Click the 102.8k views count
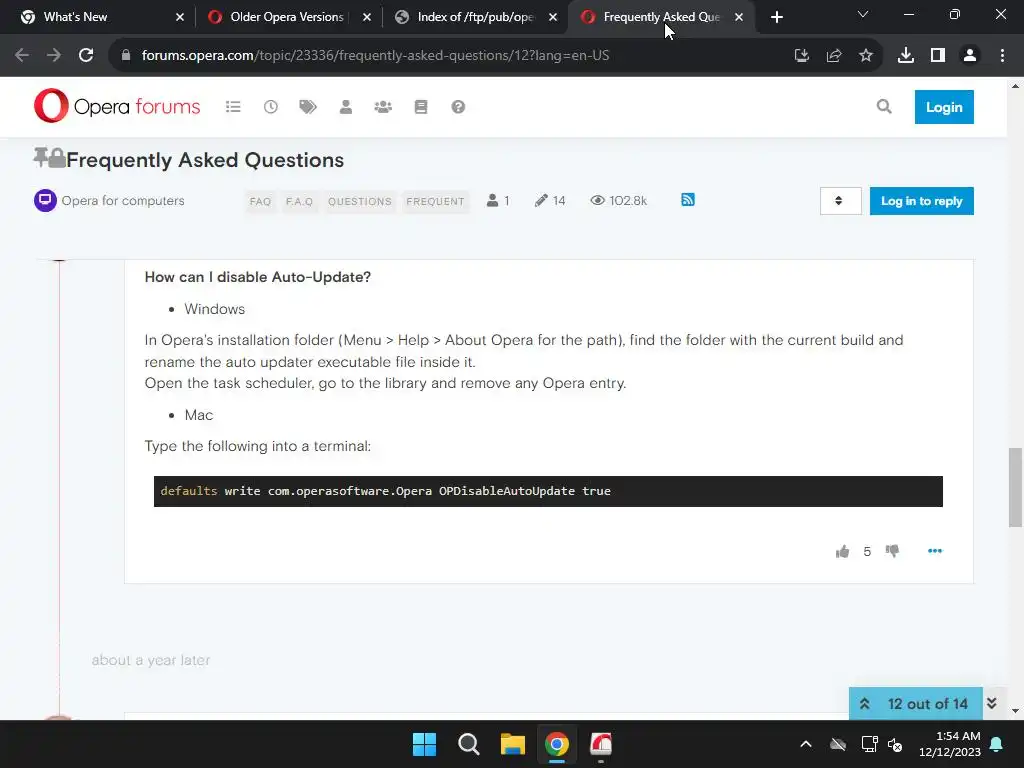Viewport: 1024px width, 768px height. [618, 200]
